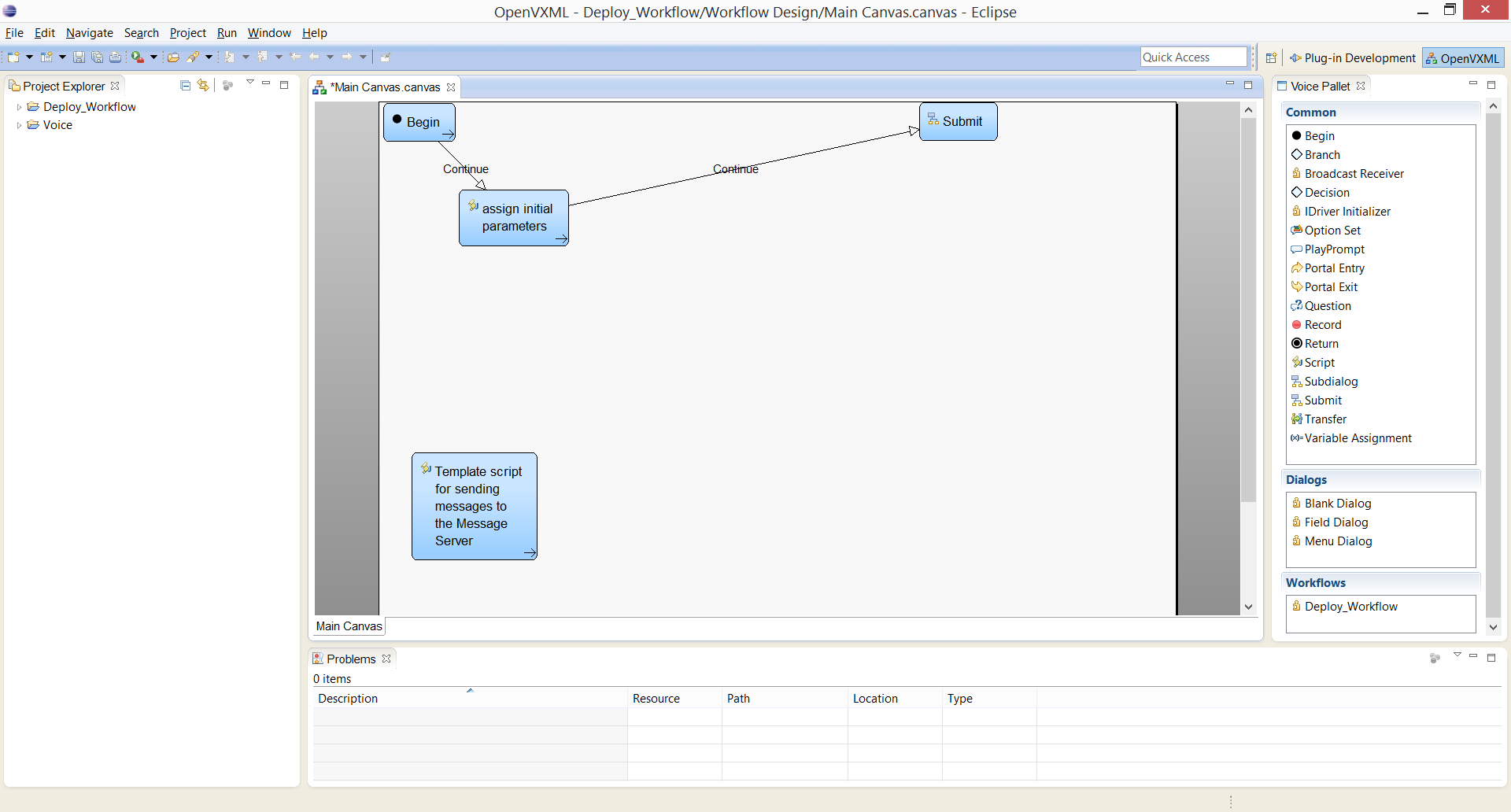Screen dimensions: 1511x812
Task: Sort Problems by the Resource column
Action: pos(674,698)
